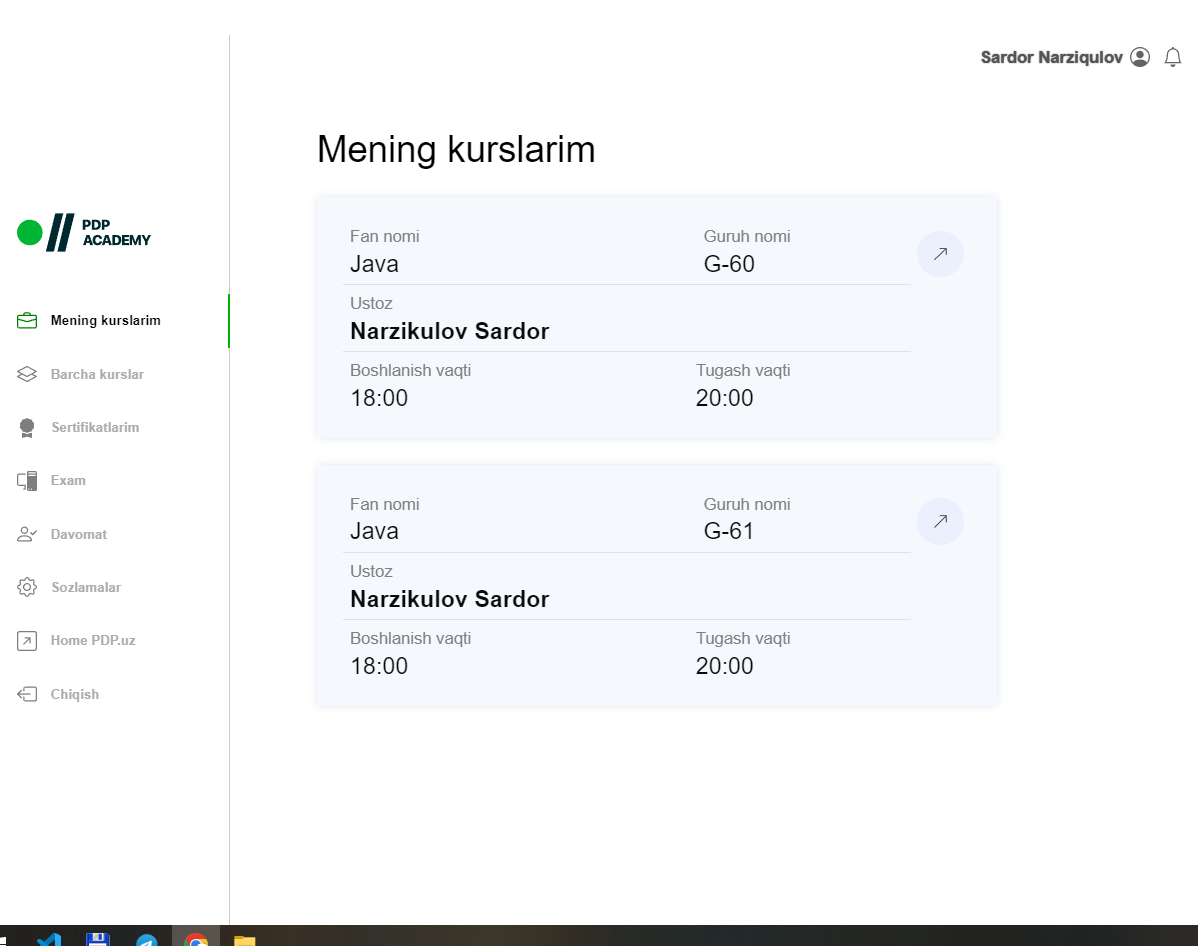Go to Barcha kurslar menu item
Image resolution: width=1198 pixels, height=946 pixels.
click(x=97, y=374)
